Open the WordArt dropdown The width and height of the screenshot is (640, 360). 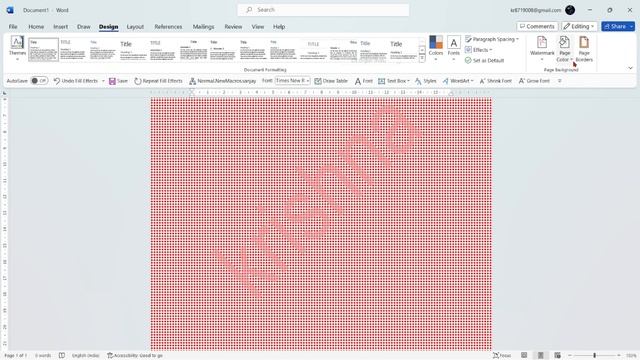[x=458, y=81]
